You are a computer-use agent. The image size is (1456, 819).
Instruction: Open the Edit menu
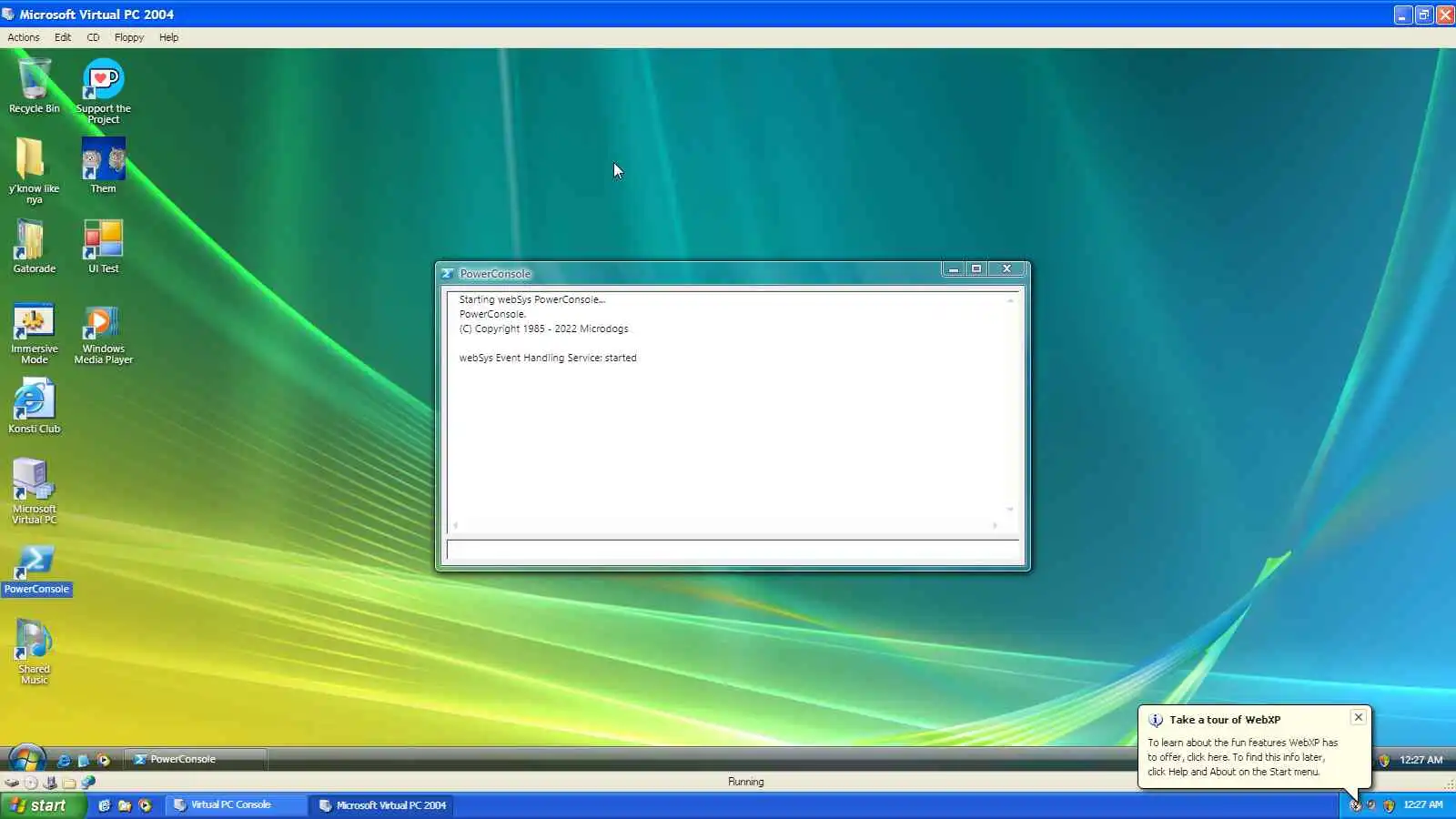tap(63, 37)
